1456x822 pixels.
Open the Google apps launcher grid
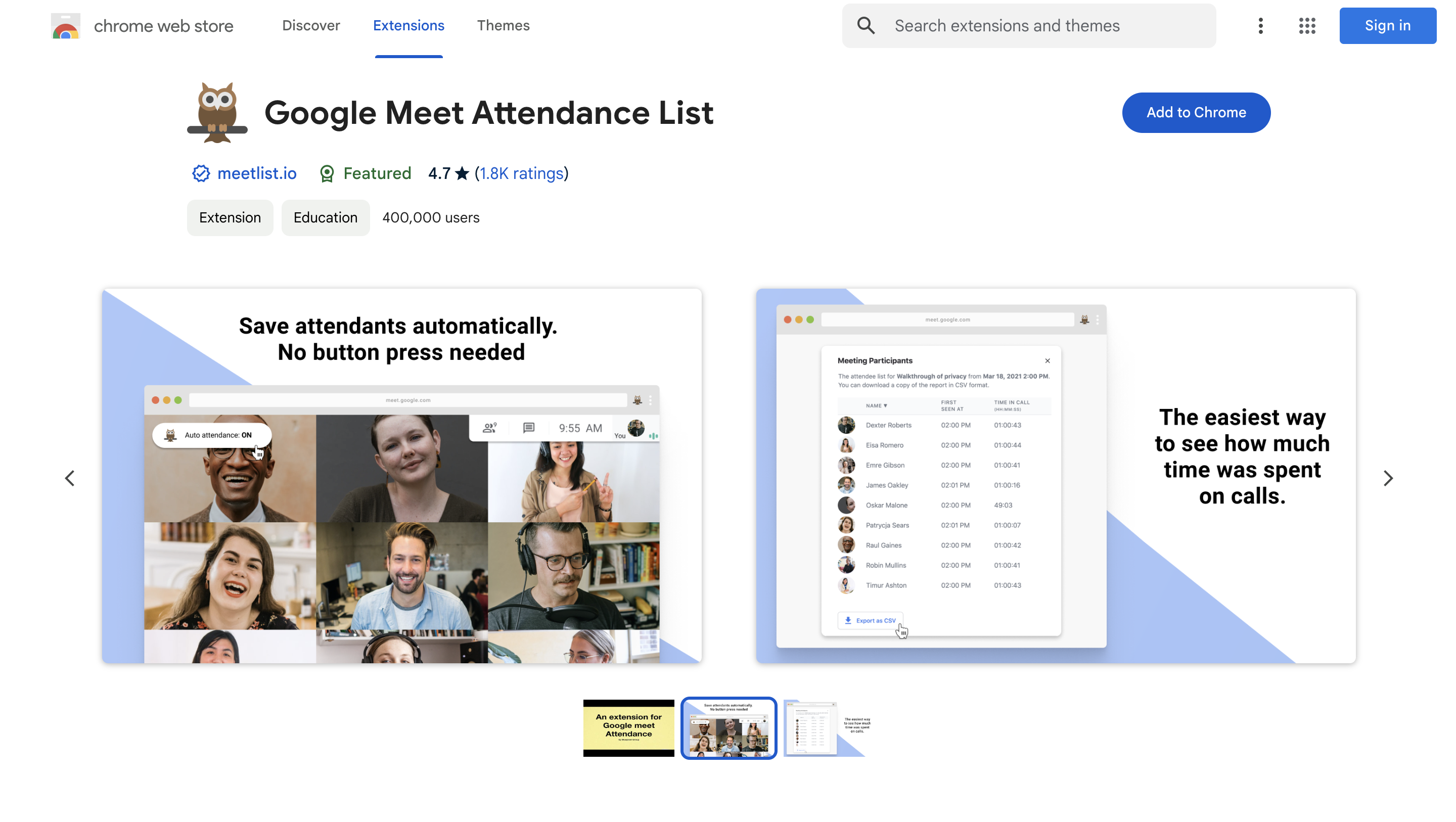[1307, 25]
